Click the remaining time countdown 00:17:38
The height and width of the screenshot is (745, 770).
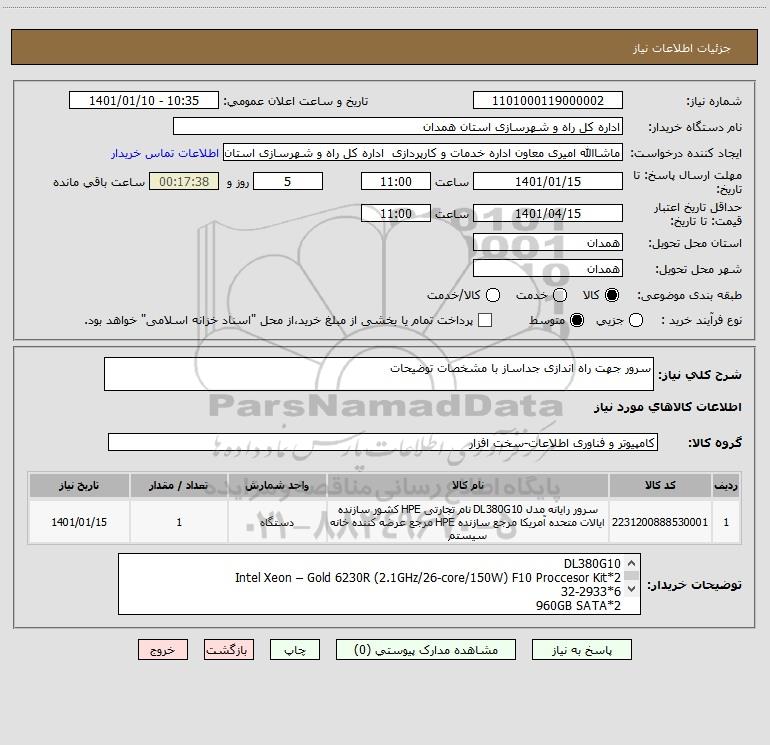[x=184, y=181]
